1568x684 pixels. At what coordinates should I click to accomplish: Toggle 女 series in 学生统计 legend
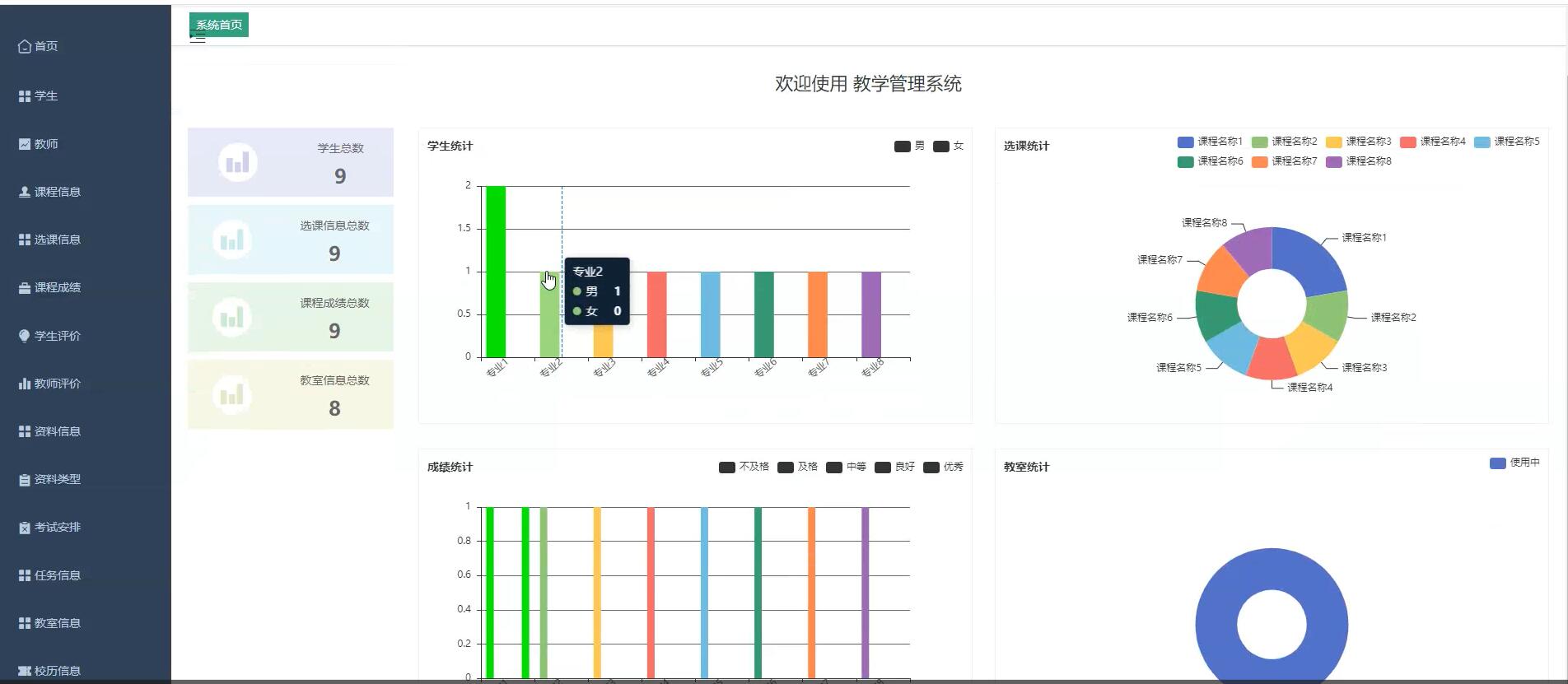coord(949,146)
